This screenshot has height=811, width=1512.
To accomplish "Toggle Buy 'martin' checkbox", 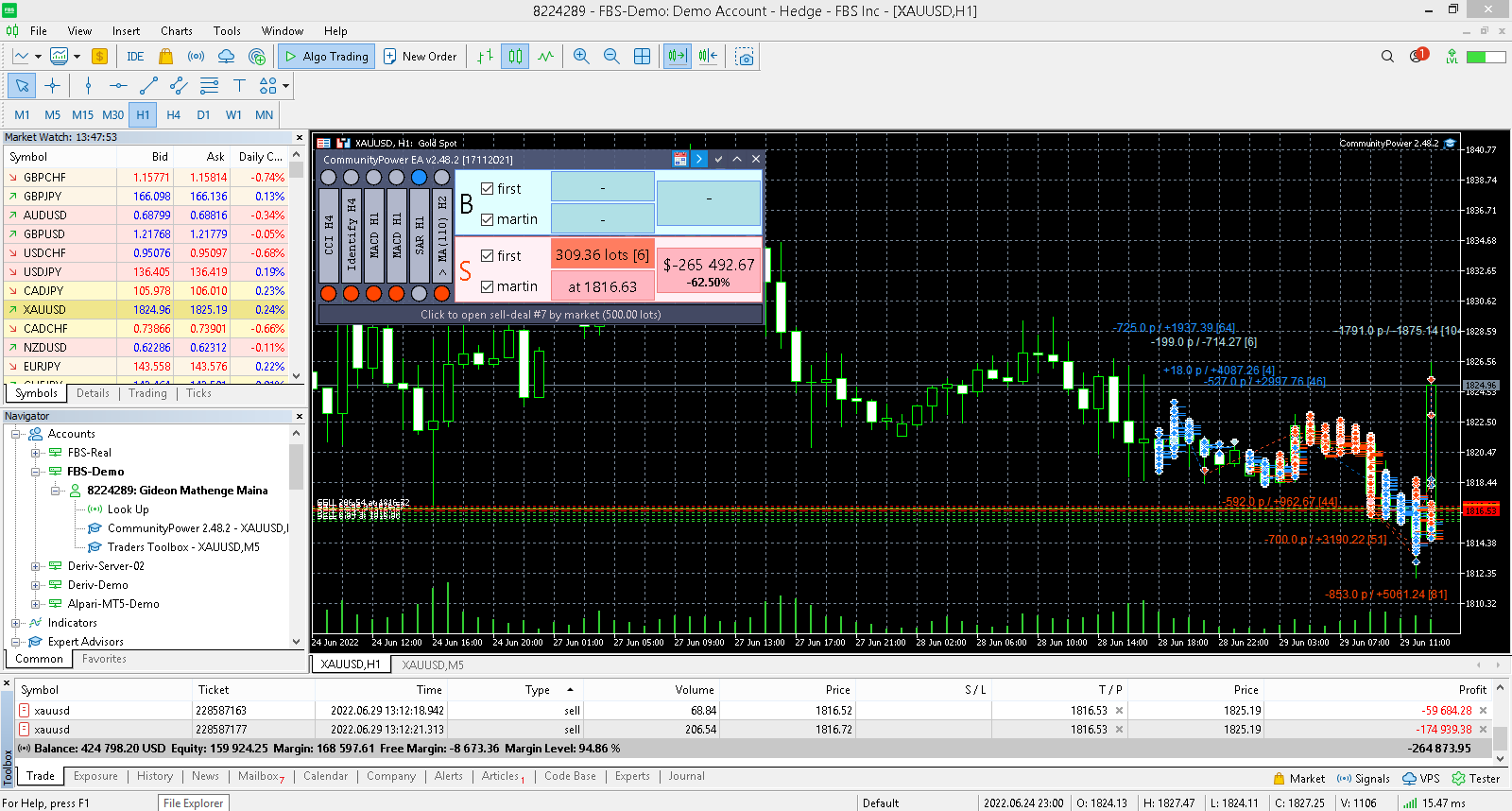I will click(488, 219).
